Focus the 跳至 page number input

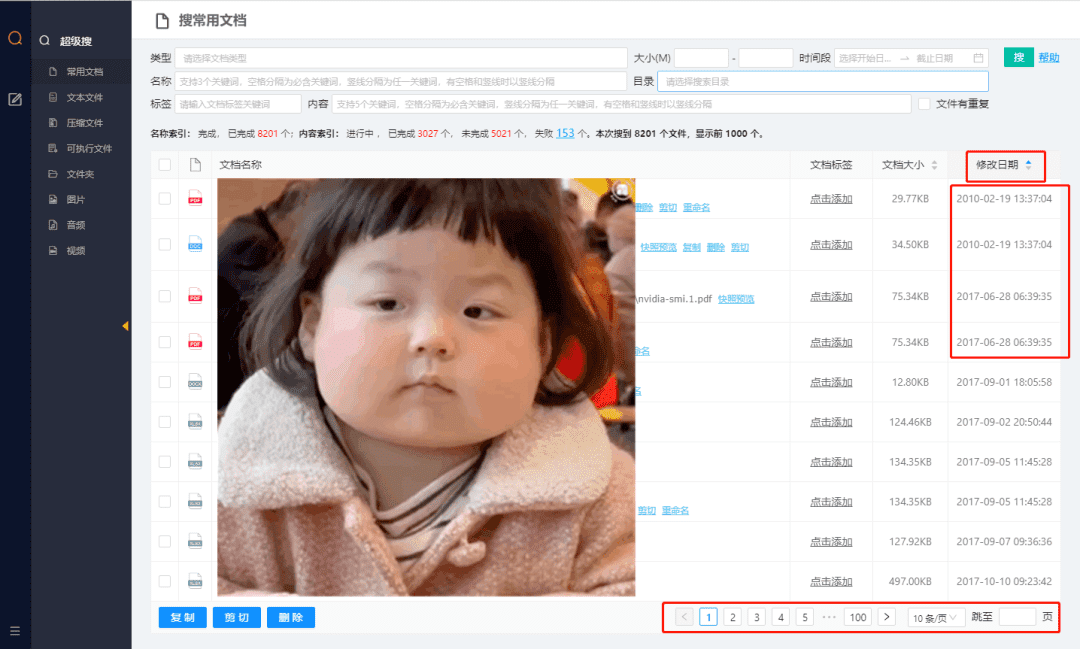1017,617
